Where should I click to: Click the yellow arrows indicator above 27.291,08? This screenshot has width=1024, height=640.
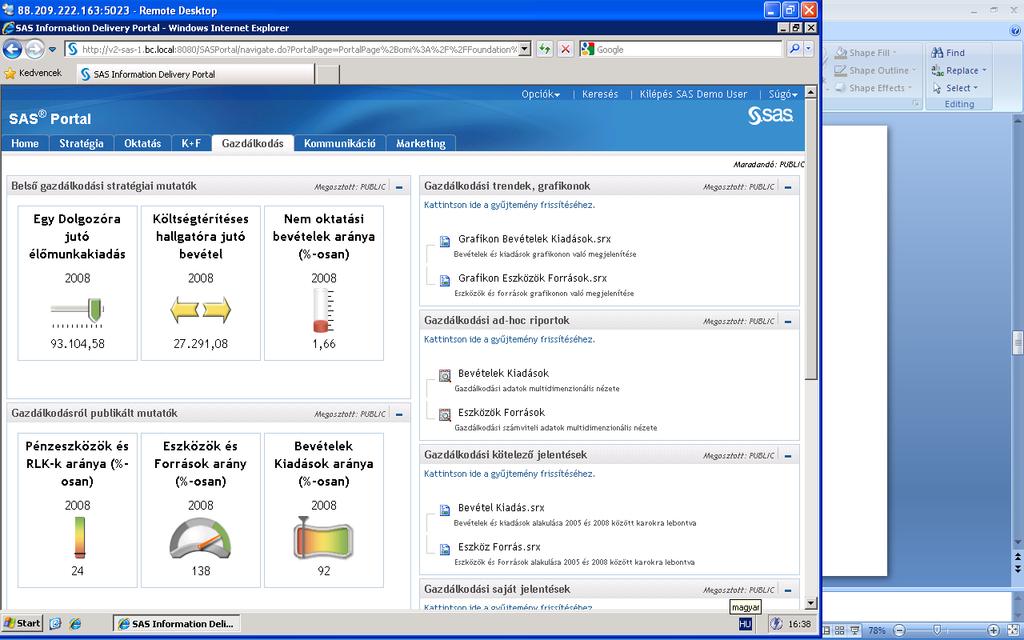point(200,310)
